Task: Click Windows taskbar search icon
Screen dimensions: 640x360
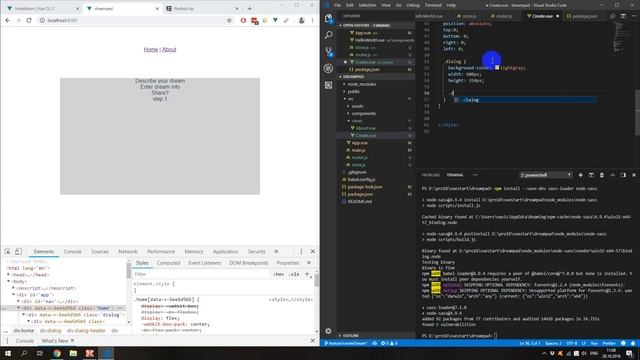Action: [24, 353]
